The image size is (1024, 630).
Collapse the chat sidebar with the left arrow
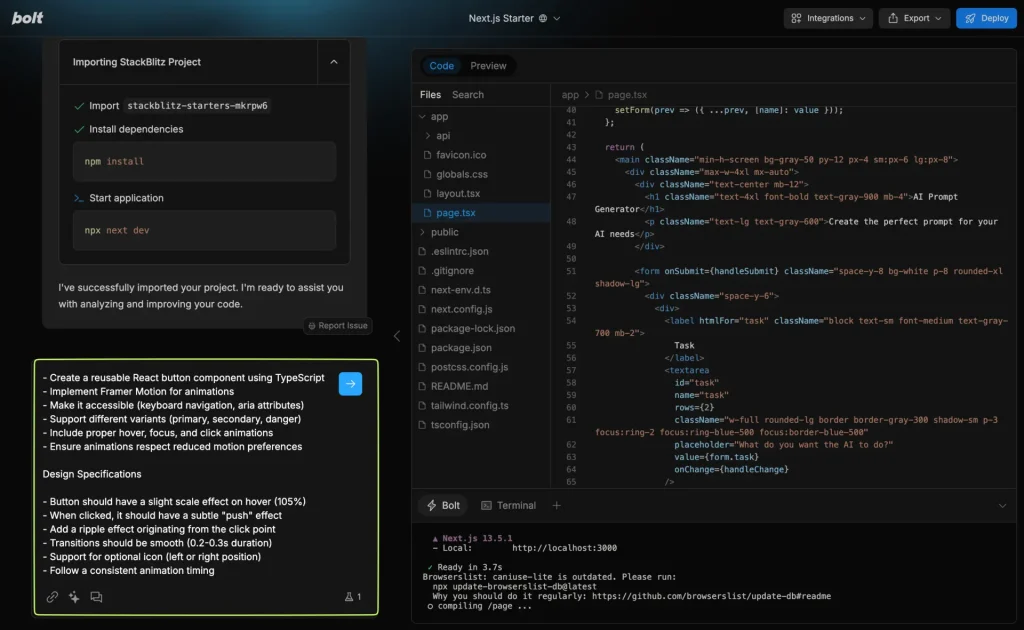(396, 336)
